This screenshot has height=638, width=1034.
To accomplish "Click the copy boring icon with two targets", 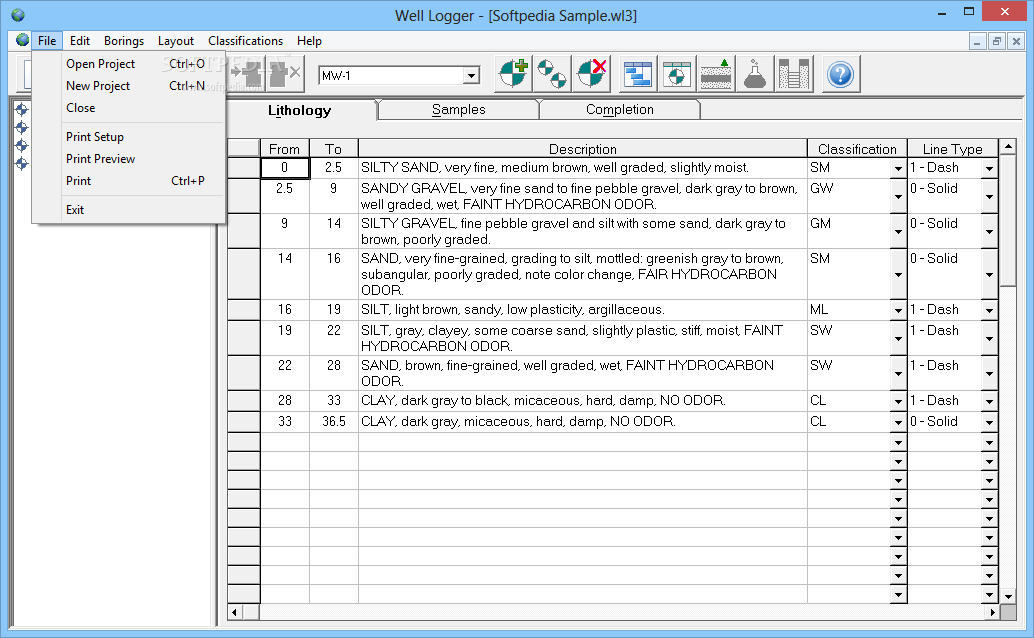I will point(552,74).
